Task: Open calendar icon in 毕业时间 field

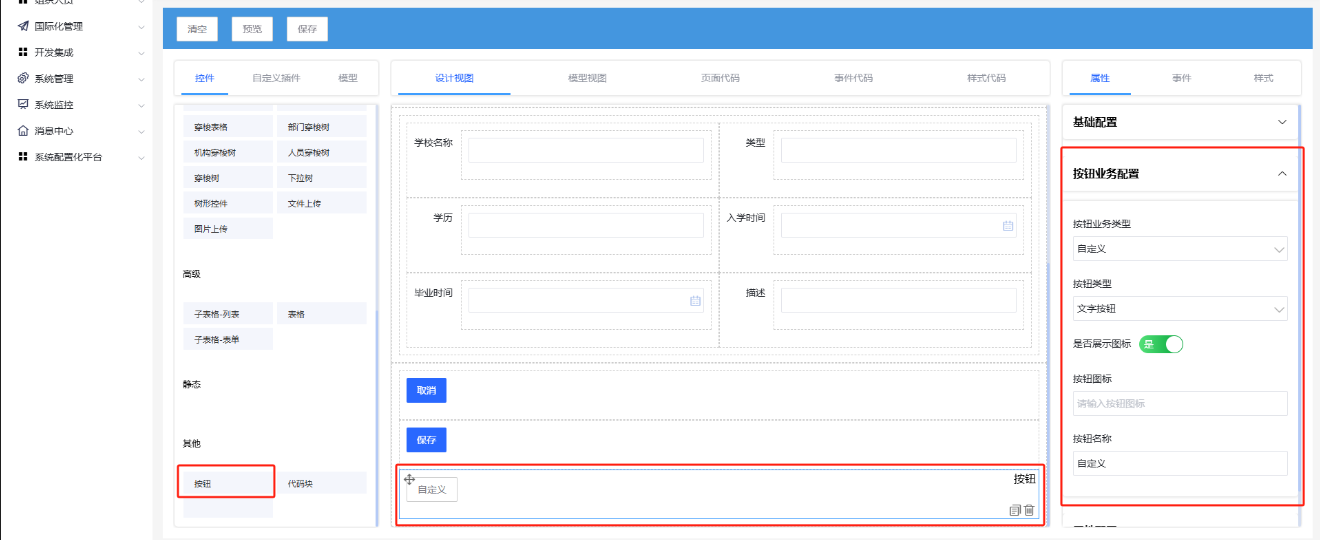Action: (x=695, y=300)
